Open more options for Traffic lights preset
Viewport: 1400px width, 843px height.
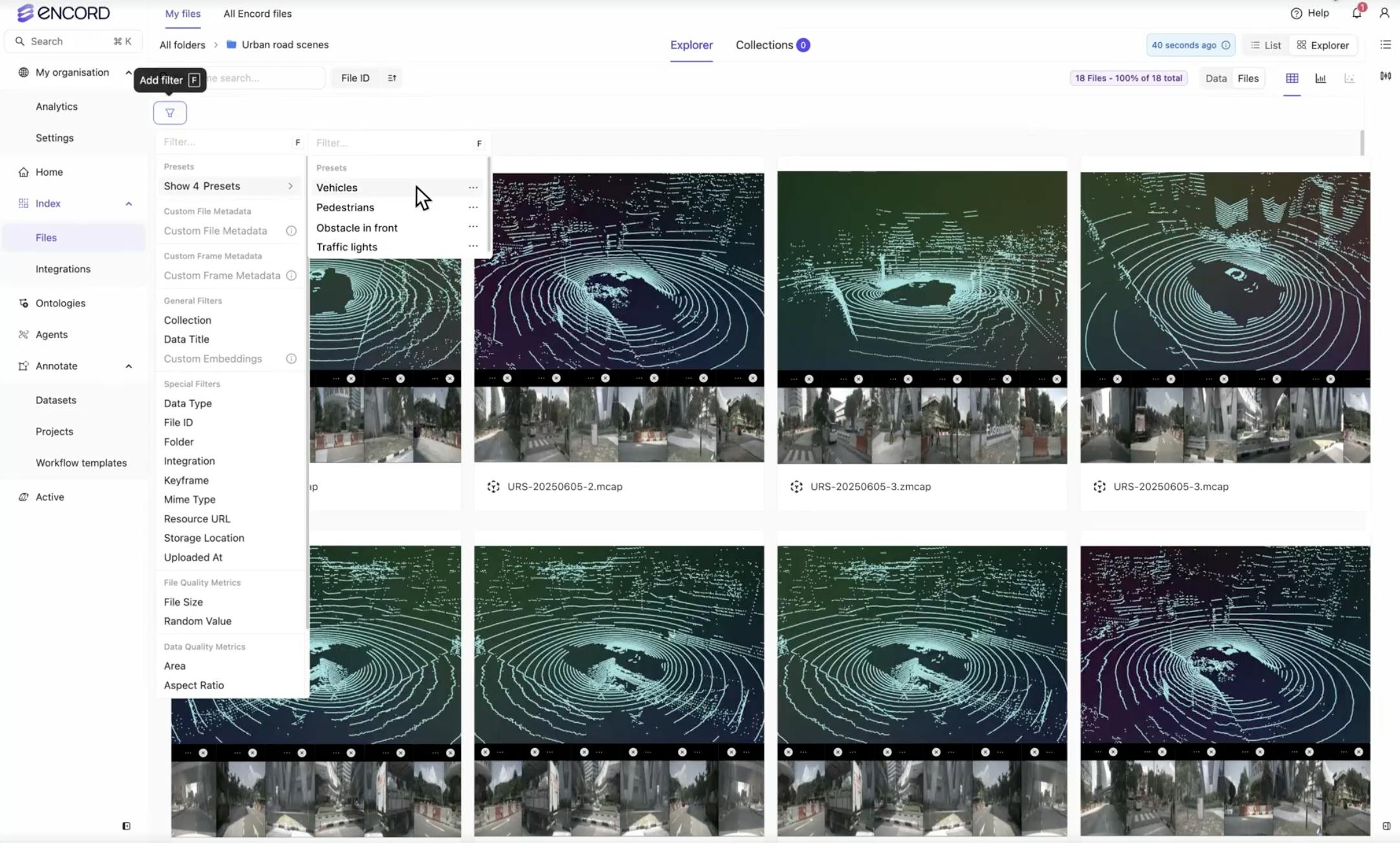(x=473, y=246)
